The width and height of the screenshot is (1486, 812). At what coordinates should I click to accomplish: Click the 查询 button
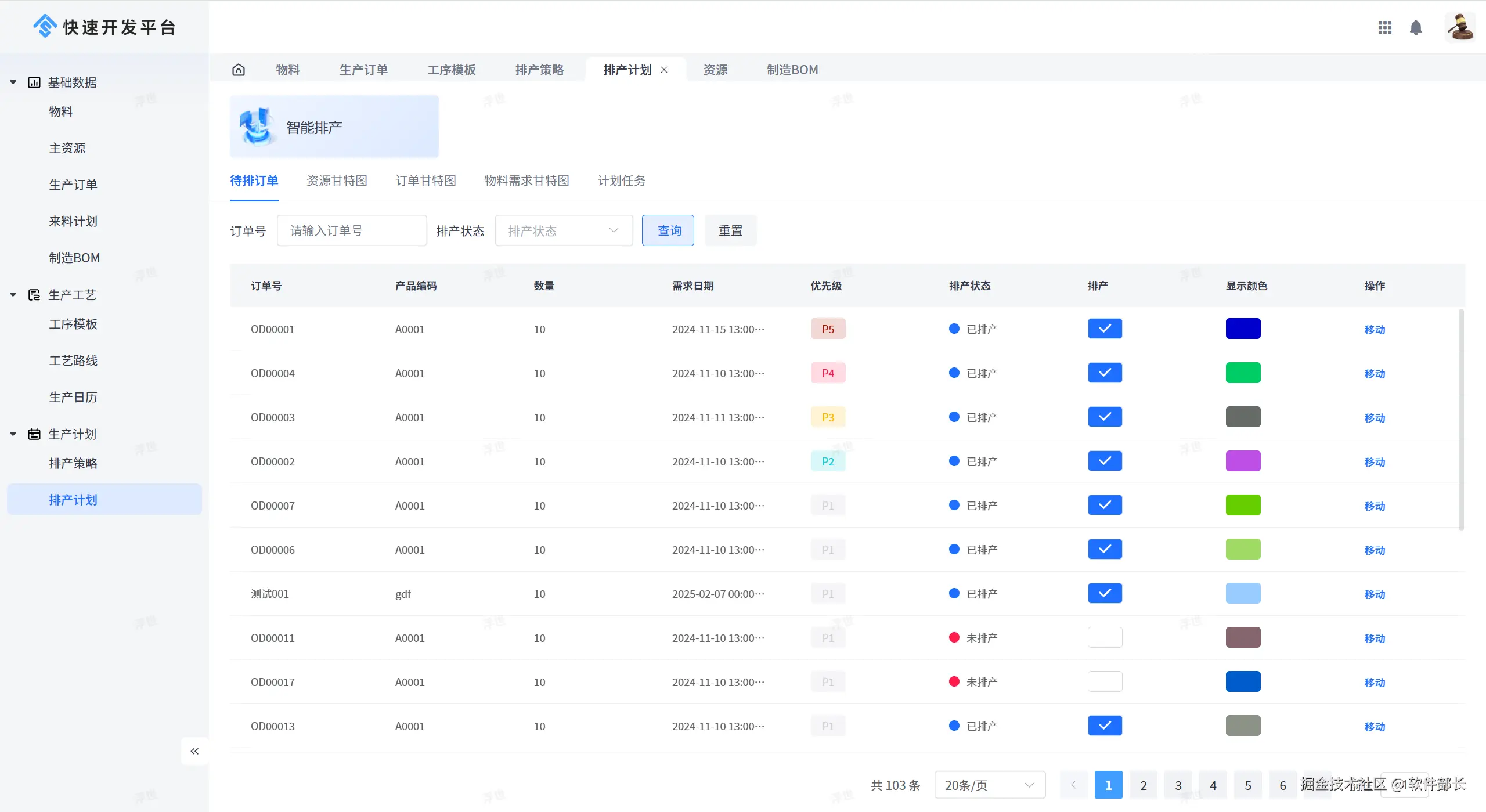(x=668, y=231)
